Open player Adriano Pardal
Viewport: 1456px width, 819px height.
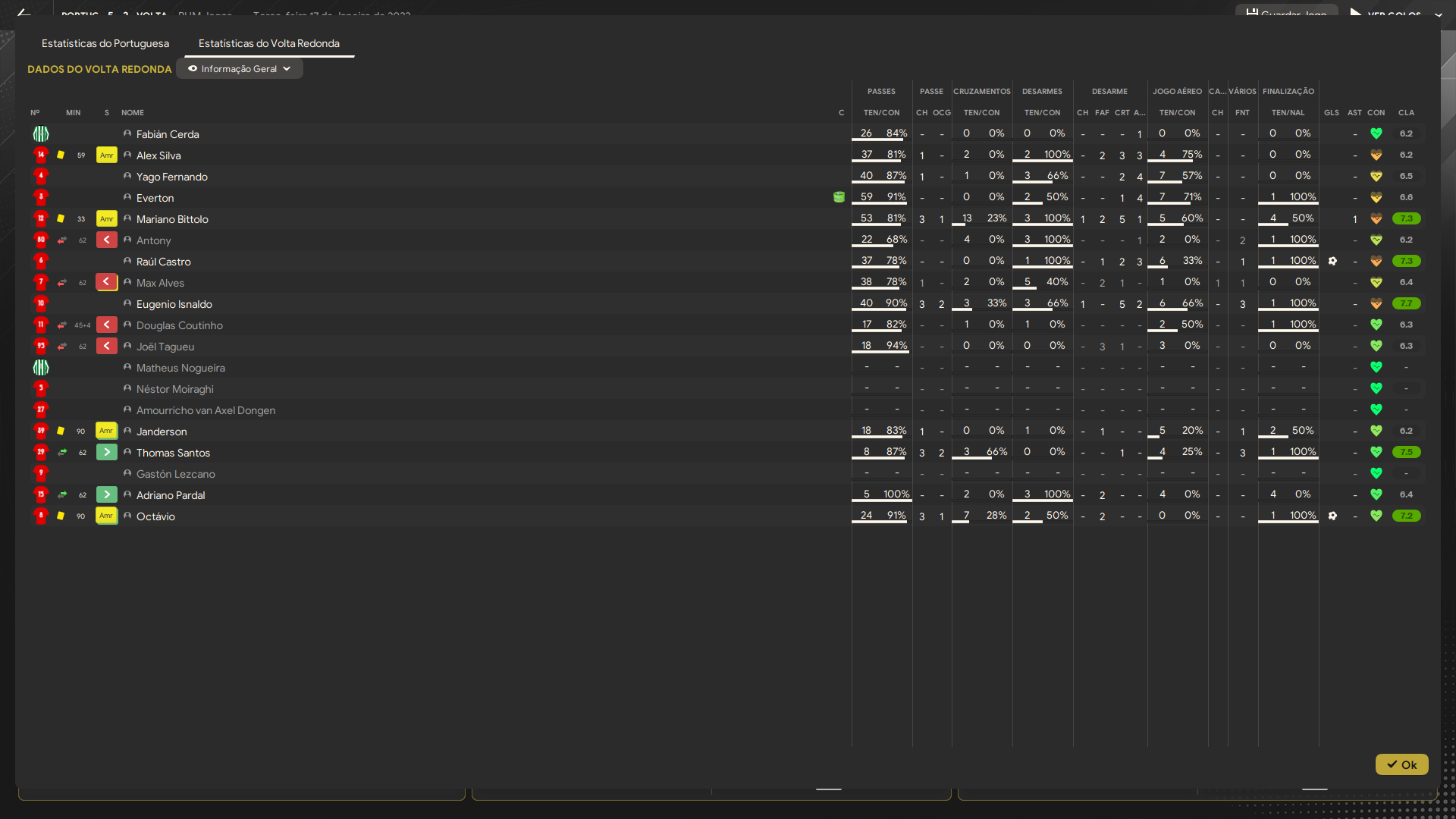[171, 495]
